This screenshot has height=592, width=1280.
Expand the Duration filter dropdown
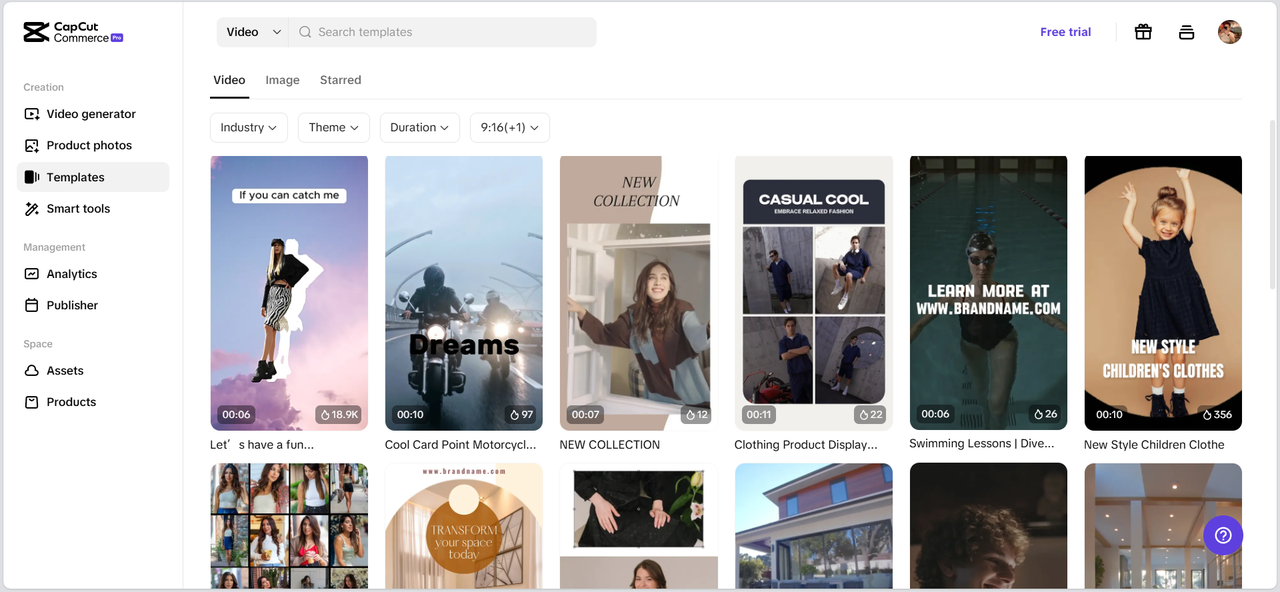click(x=420, y=127)
